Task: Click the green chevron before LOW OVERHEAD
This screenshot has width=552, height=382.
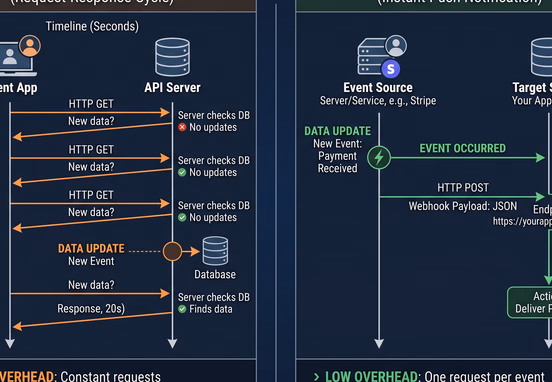Action: click(316, 377)
